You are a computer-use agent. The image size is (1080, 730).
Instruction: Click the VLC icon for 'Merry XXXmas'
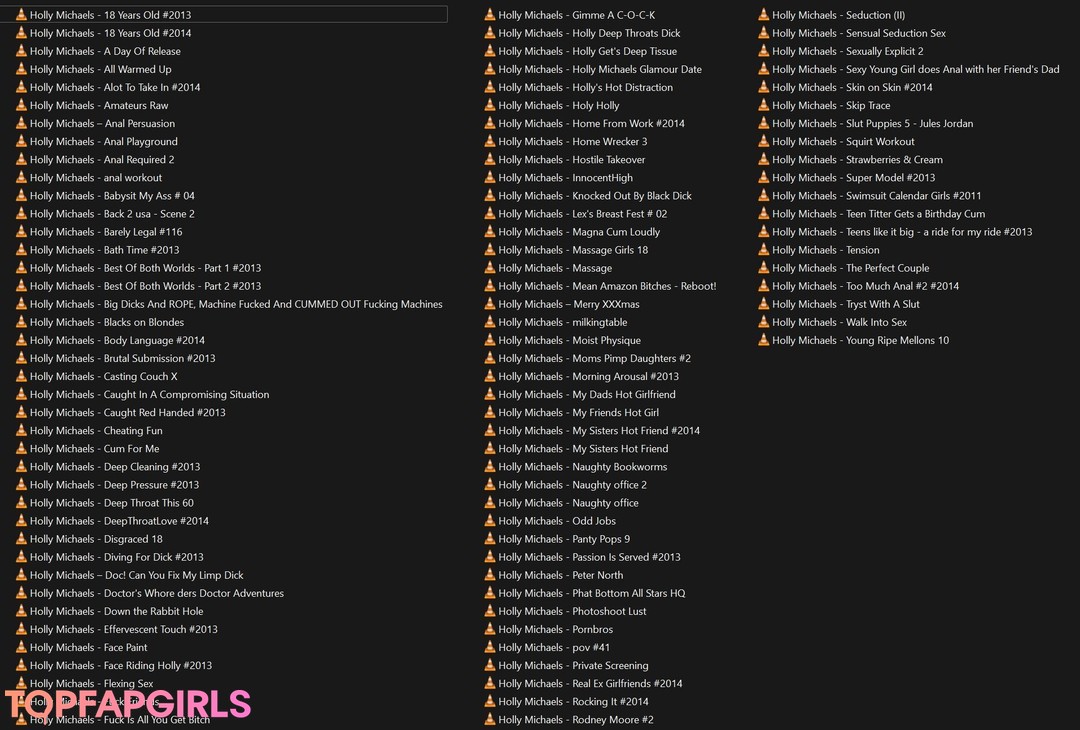tap(490, 304)
